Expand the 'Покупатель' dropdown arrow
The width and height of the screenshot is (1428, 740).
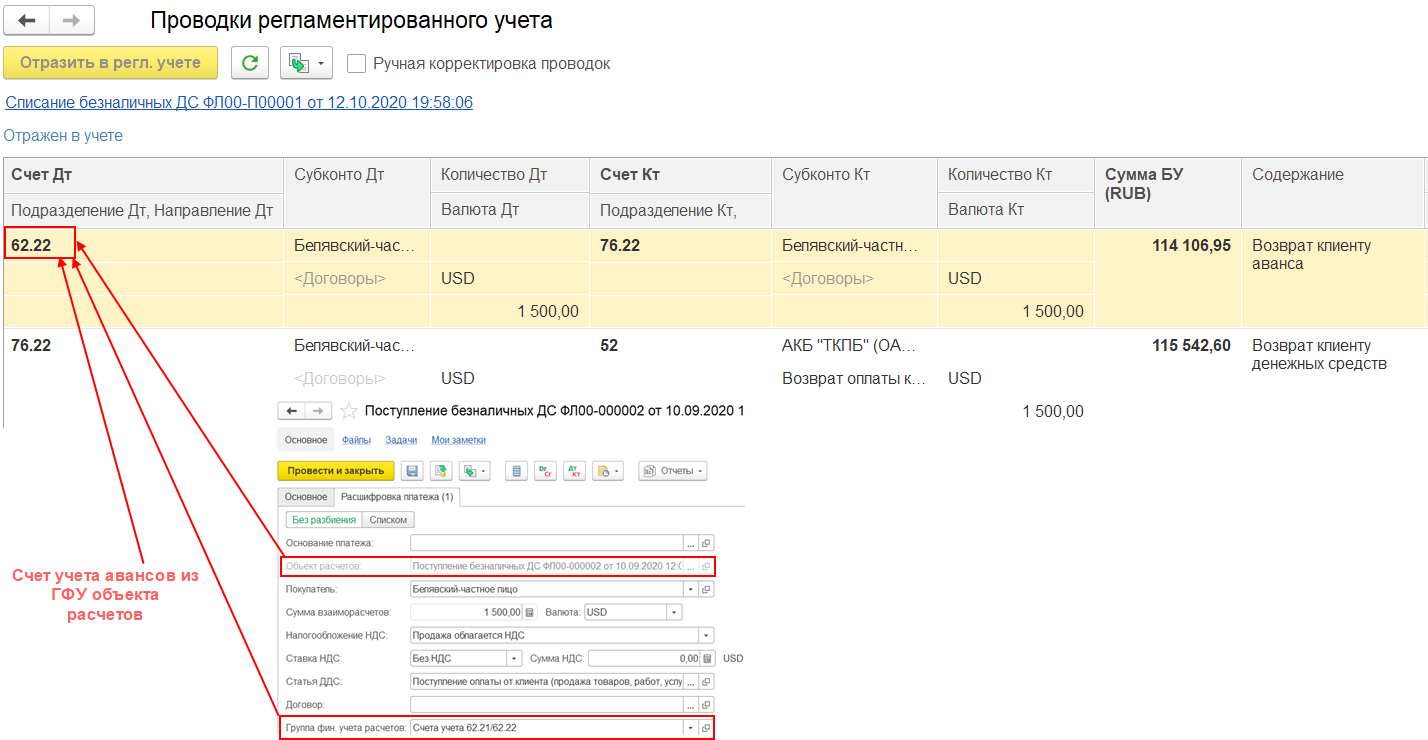click(690, 589)
